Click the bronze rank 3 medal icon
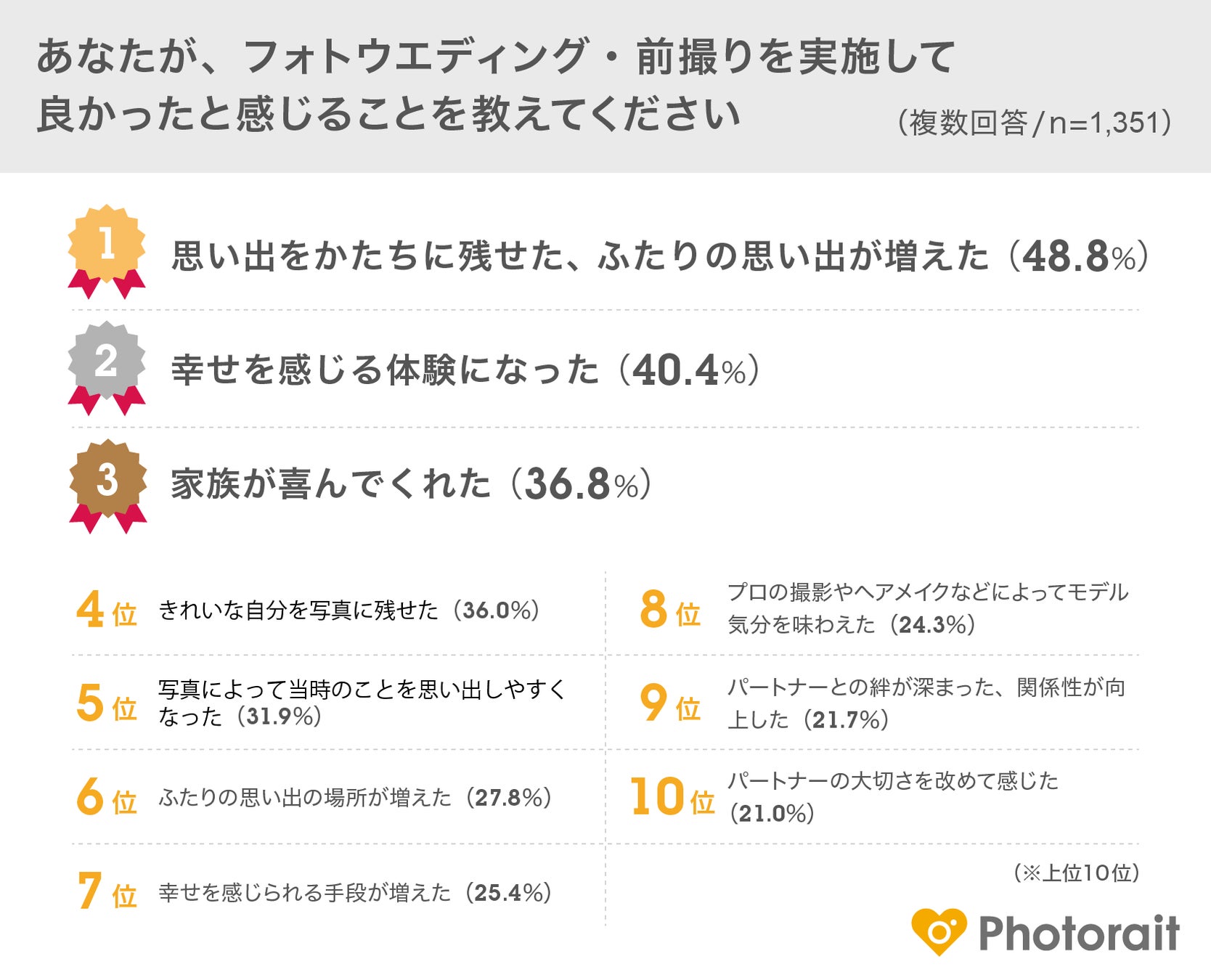The height and width of the screenshot is (980, 1211). 107,483
